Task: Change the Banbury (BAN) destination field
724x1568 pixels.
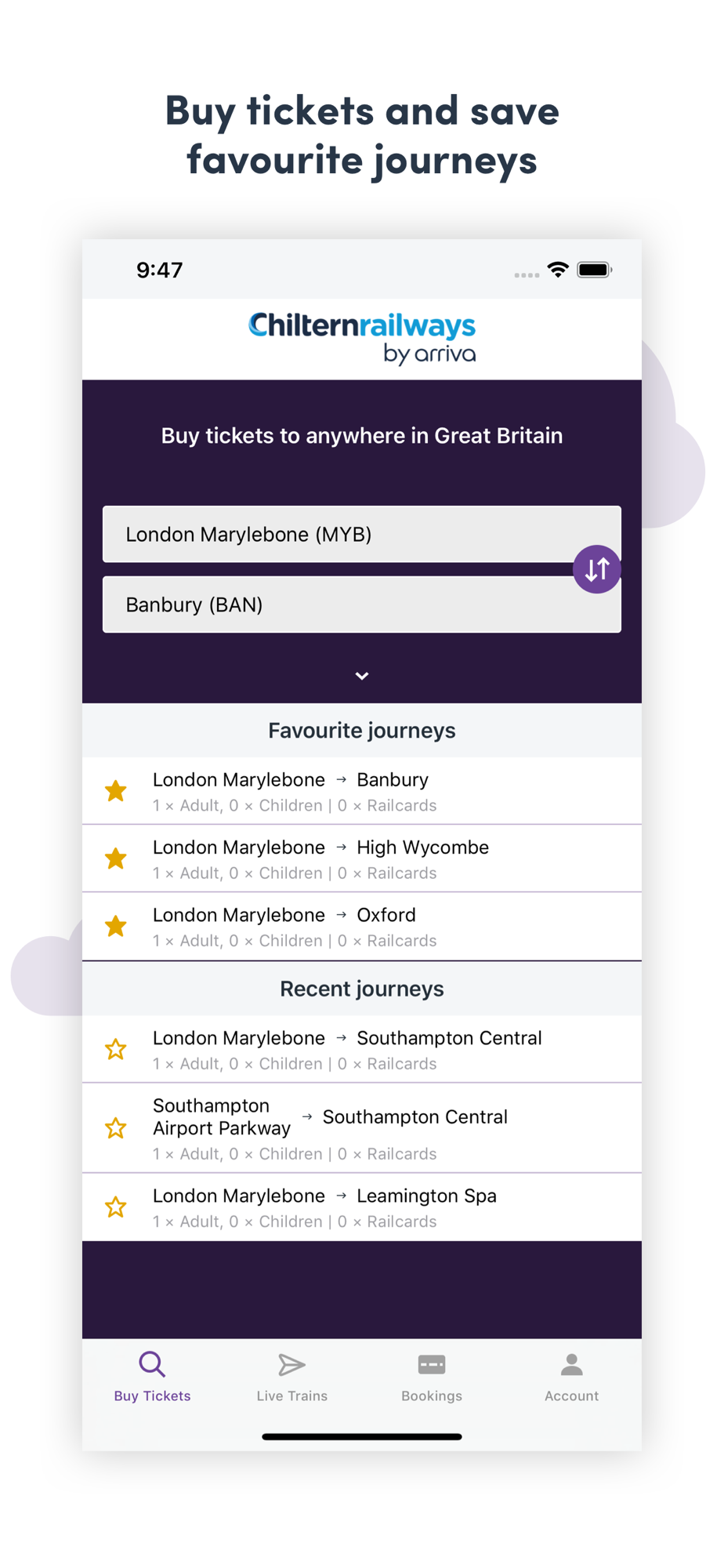Action: (x=345, y=605)
